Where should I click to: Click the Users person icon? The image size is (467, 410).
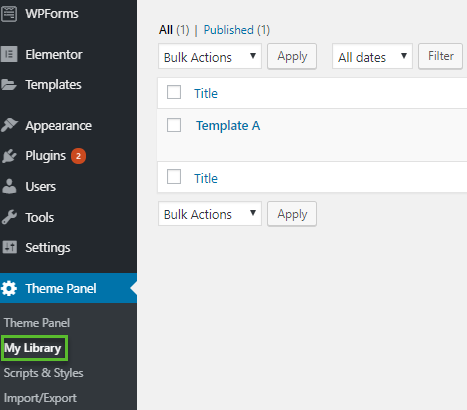[x=9, y=186]
